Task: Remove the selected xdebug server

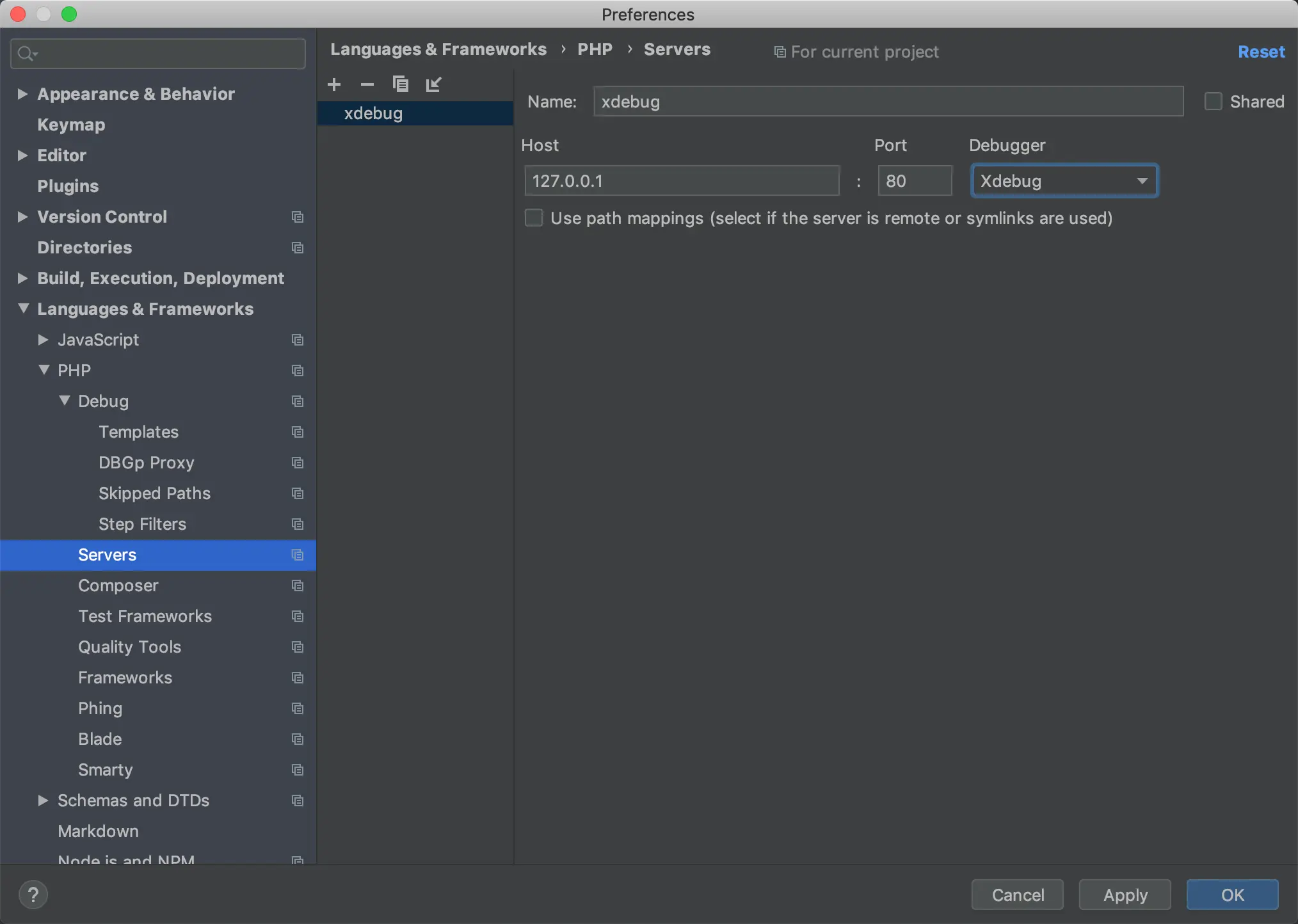Action: 367,84
